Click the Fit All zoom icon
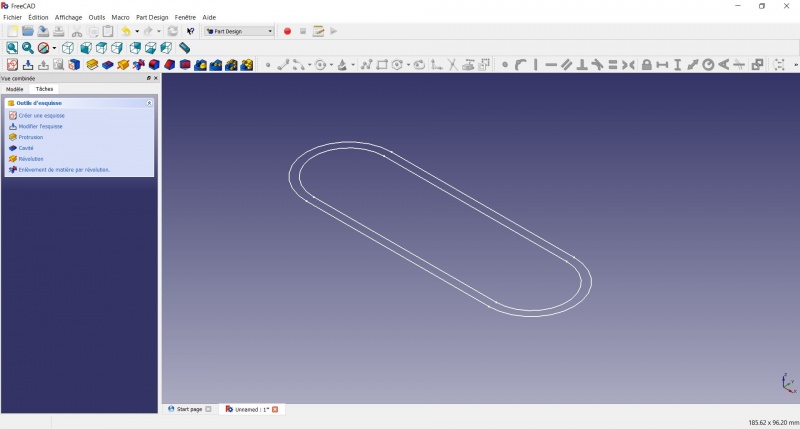 (x=12, y=48)
